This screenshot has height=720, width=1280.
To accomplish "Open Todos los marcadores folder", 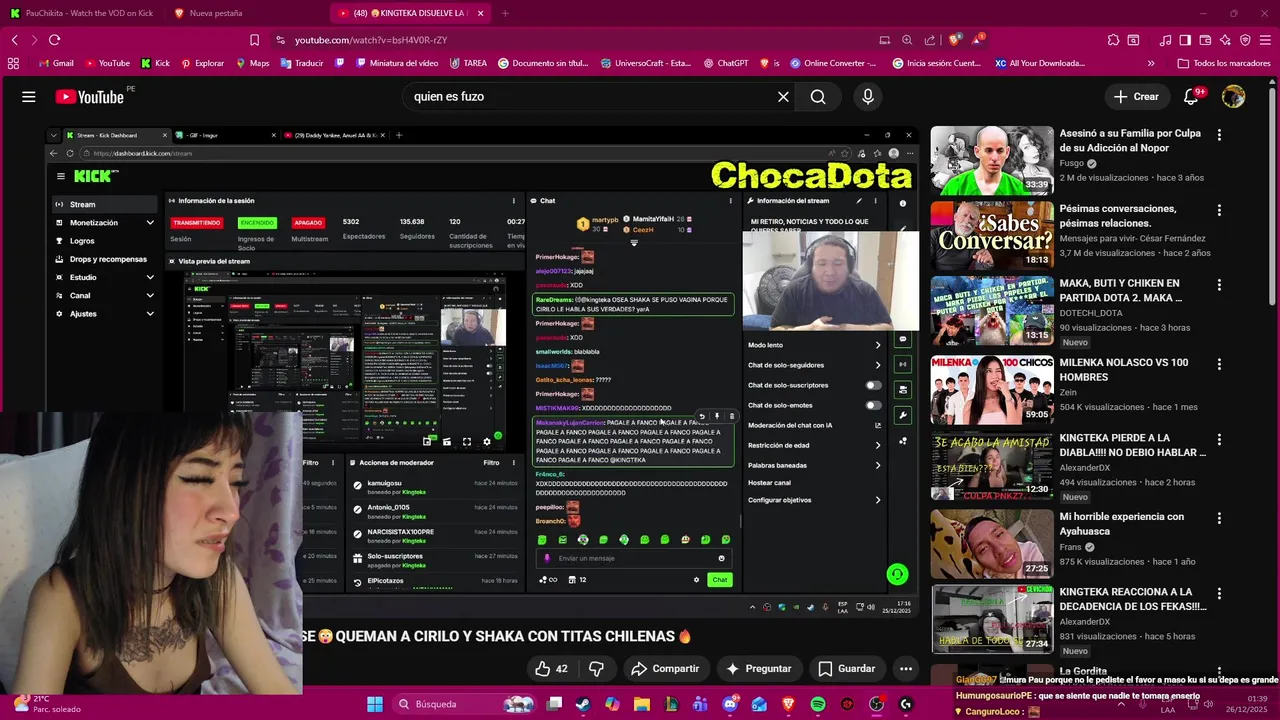I will point(1224,63).
